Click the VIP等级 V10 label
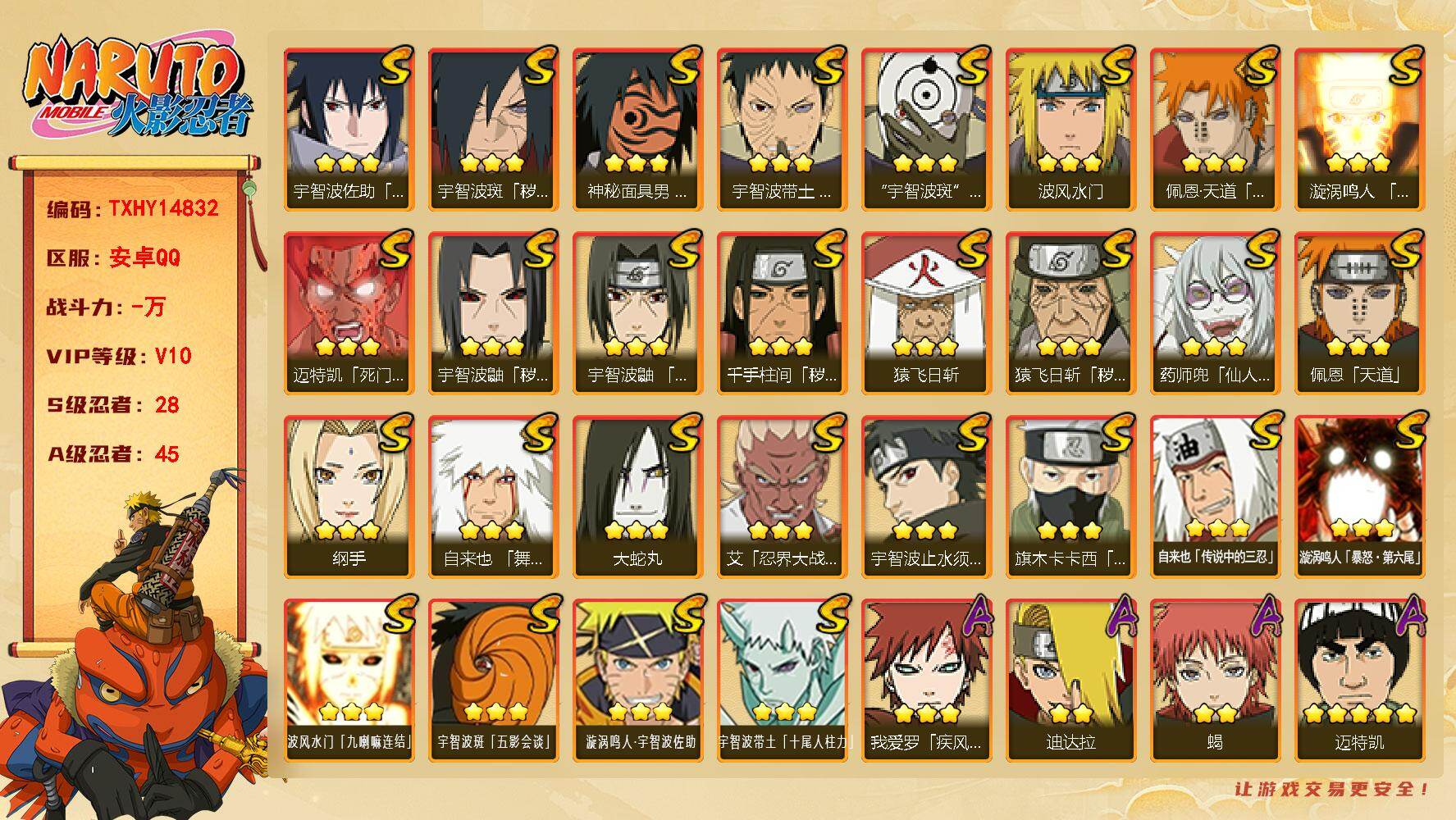Viewport: 1456px width, 820px height. pyautogui.click(x=119, y=356)
